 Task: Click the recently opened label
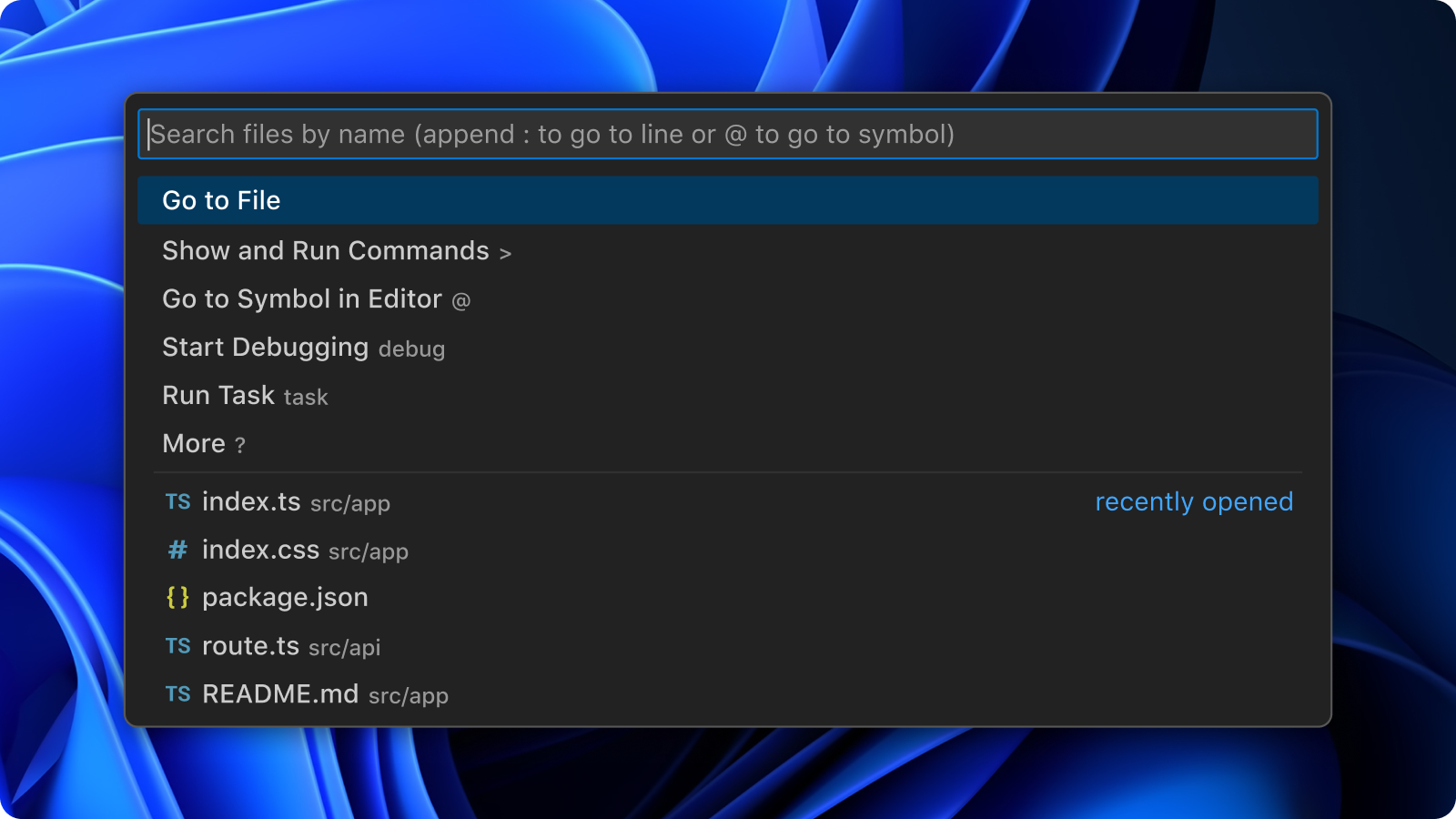coord(1193,502)
